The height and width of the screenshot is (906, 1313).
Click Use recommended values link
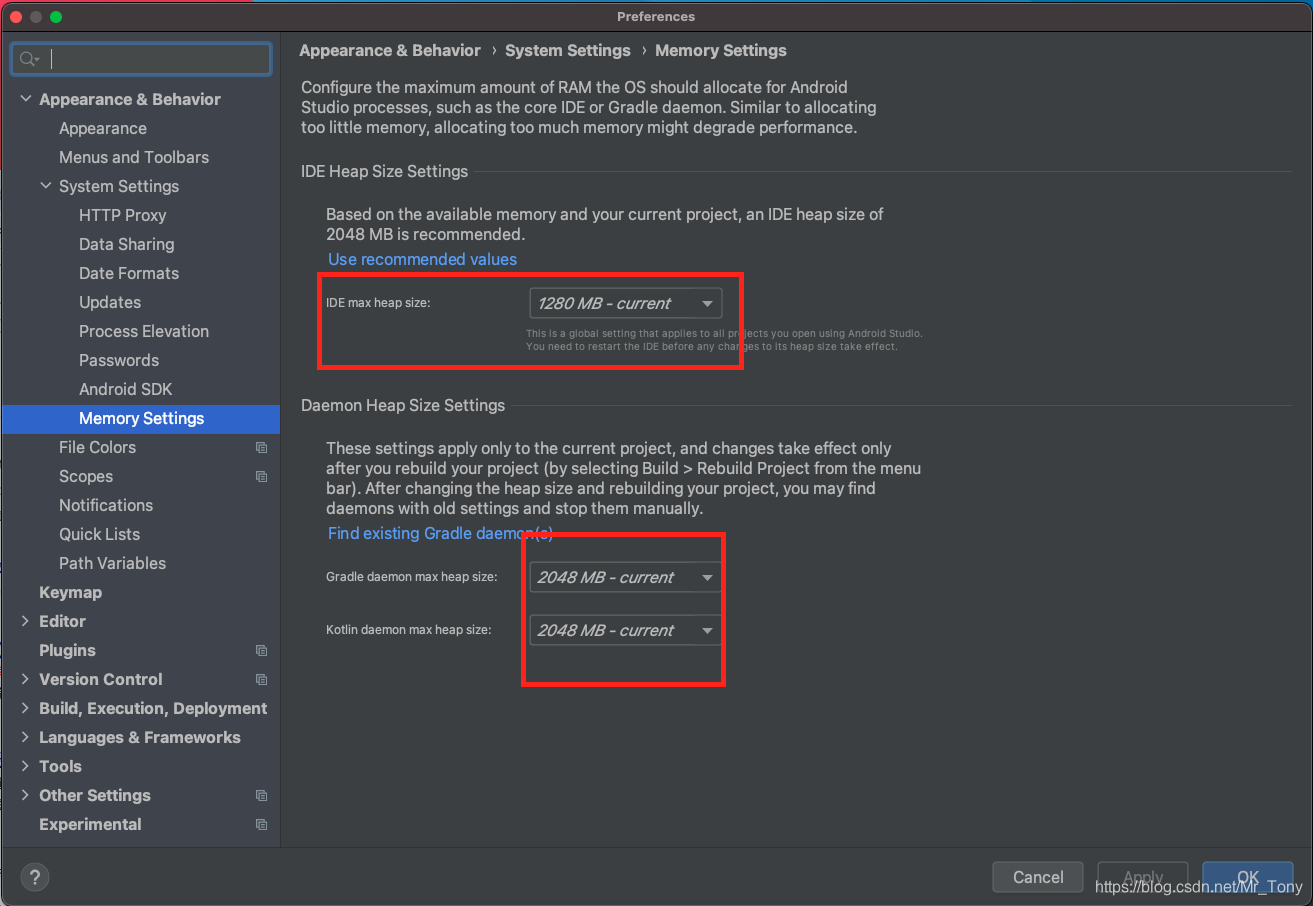point(423,259)
